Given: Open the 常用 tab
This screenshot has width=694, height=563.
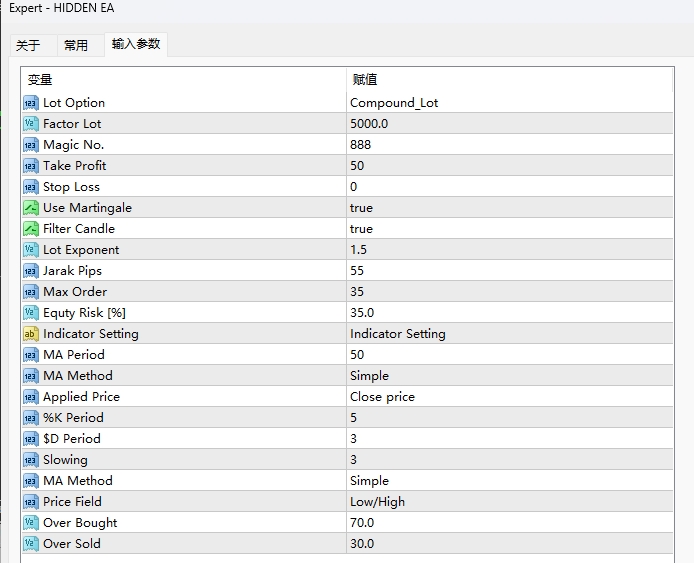Looking at the screenshot, I should (x=76, y=46).
